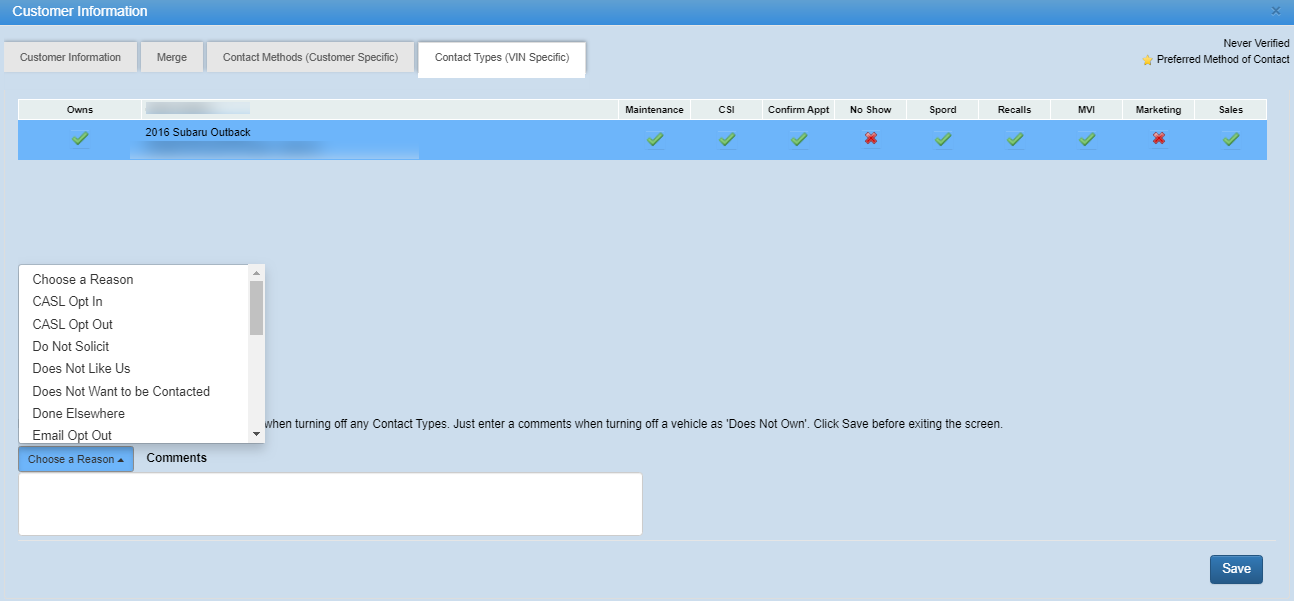1294x601 pixels.
Task: Toggle the MVI green checkmark
Action: click(1087, 139)
